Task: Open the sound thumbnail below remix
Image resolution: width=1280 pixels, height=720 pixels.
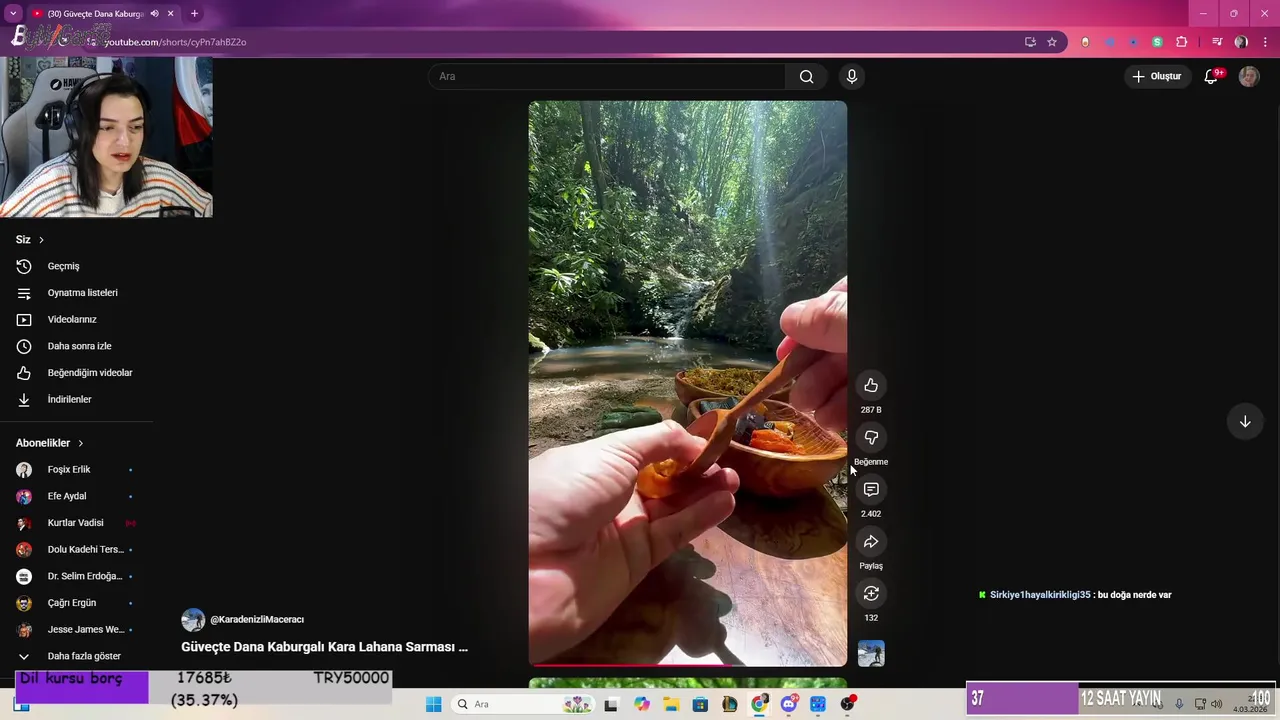Action: (x=871, y=654)
